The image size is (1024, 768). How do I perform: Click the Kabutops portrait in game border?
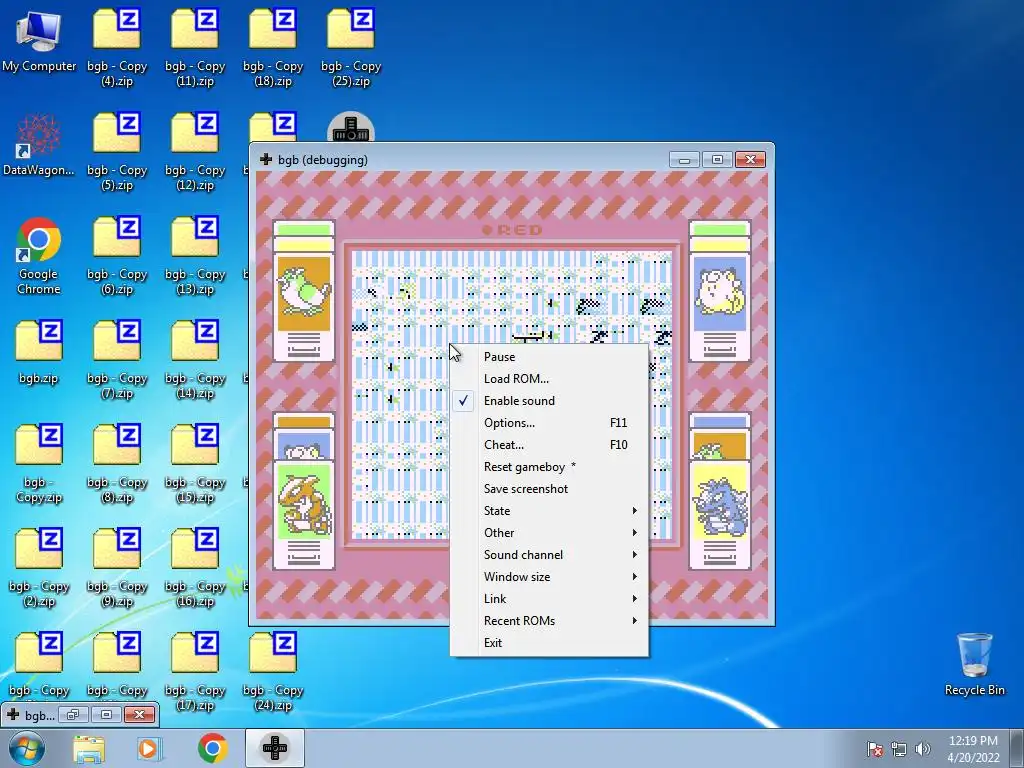point(304,502)
